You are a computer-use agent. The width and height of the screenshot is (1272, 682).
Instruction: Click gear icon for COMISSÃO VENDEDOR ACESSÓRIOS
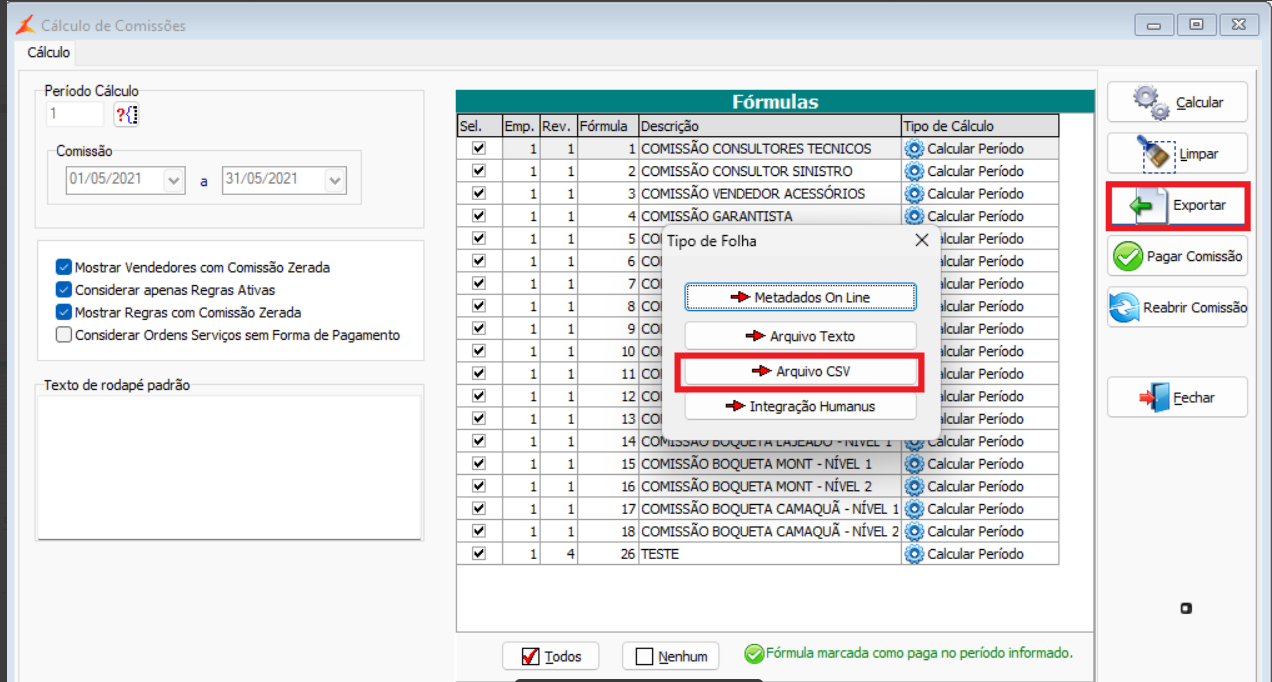click(x=914, y=194)
